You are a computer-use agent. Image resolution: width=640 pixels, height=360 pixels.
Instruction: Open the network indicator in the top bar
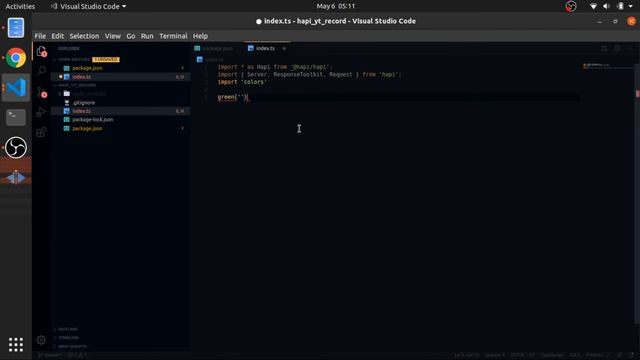593,6
